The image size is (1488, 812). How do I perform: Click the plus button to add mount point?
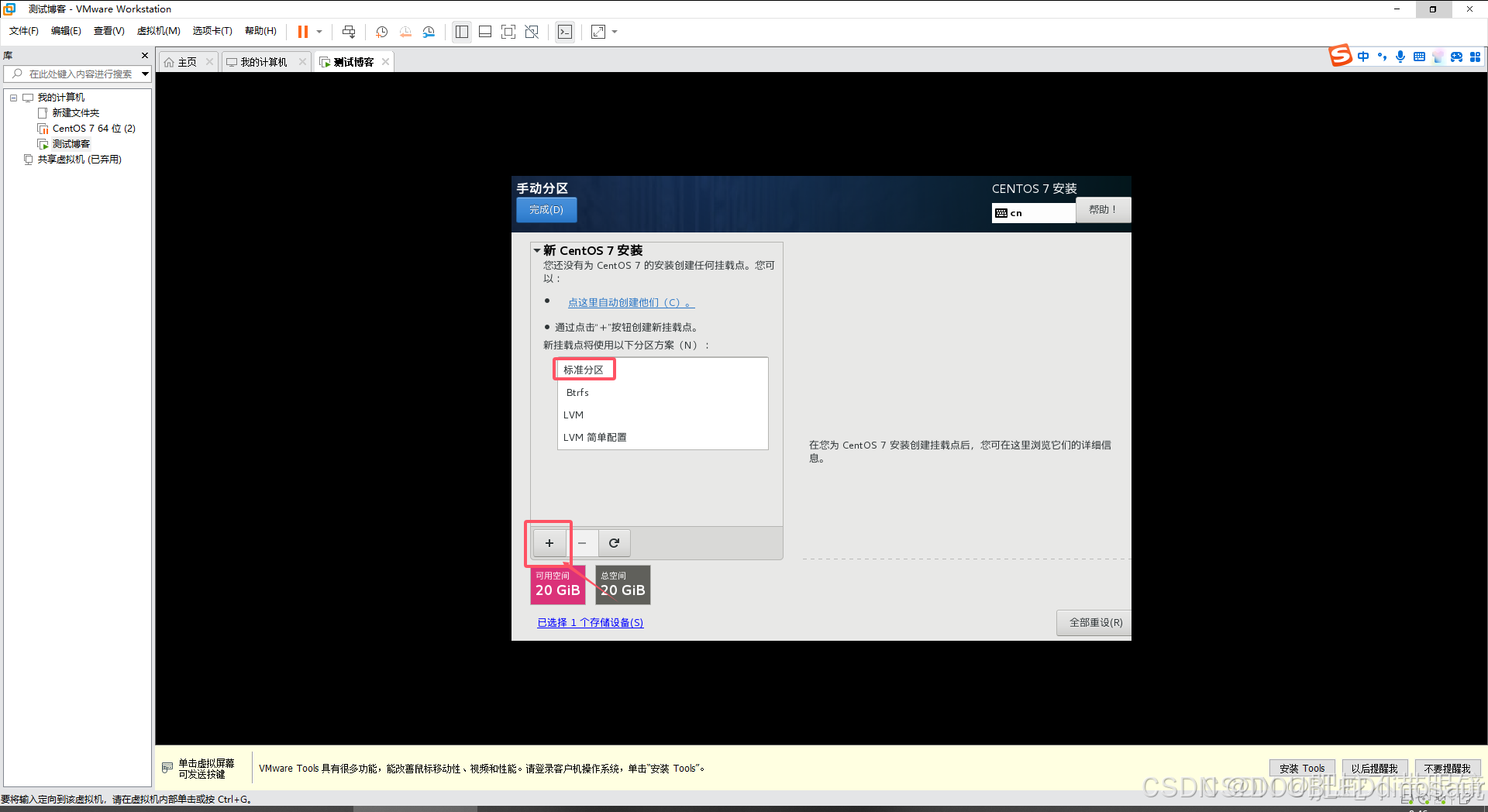(x=549, y=543)
